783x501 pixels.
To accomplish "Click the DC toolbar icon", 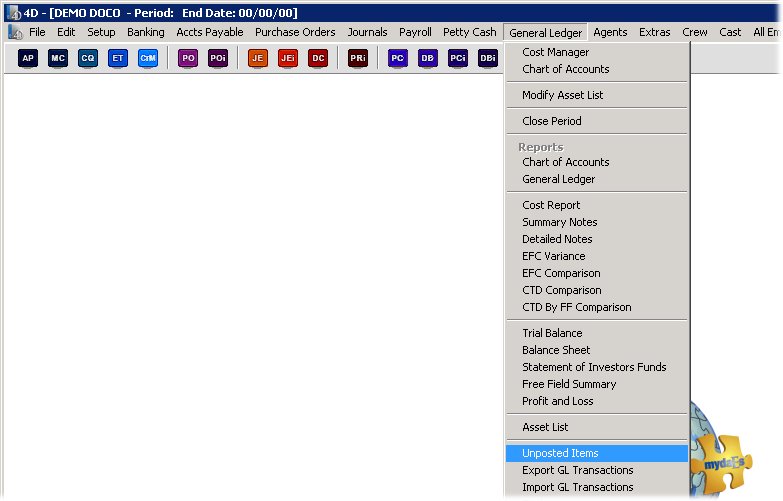I will click(318, 58).
